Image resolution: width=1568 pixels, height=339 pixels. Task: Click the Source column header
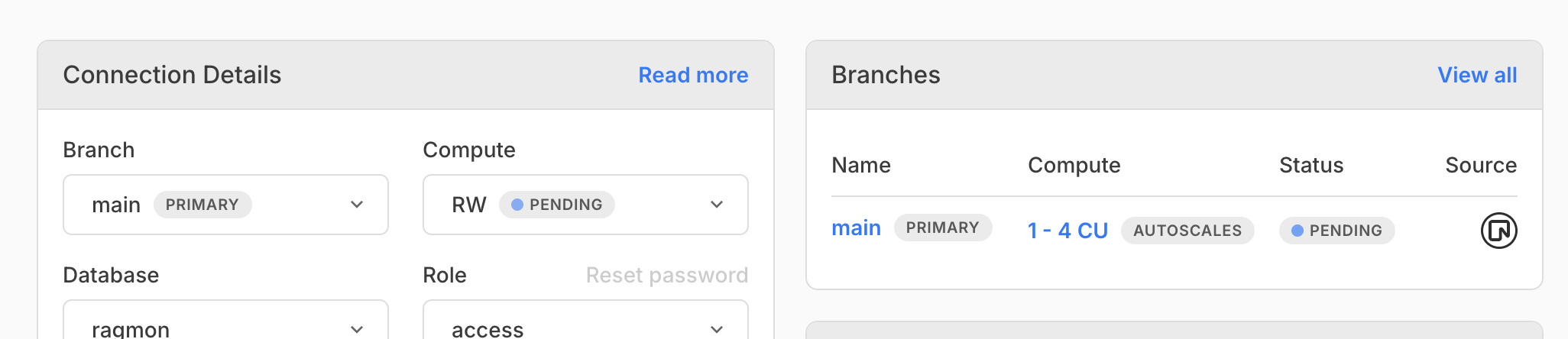point(1481,165)
